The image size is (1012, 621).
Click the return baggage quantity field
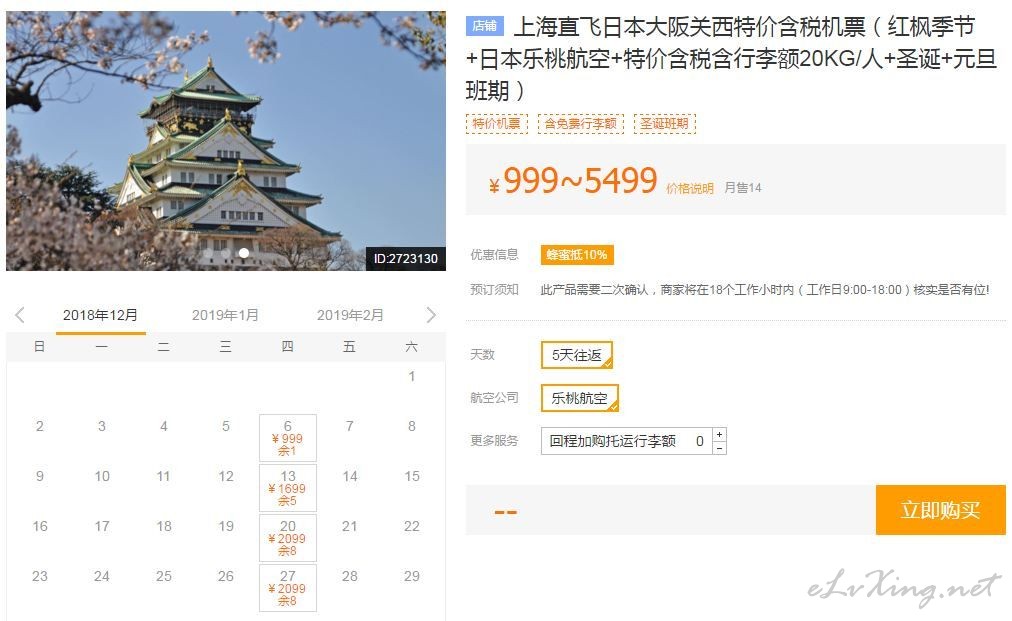tap(700, 442)
